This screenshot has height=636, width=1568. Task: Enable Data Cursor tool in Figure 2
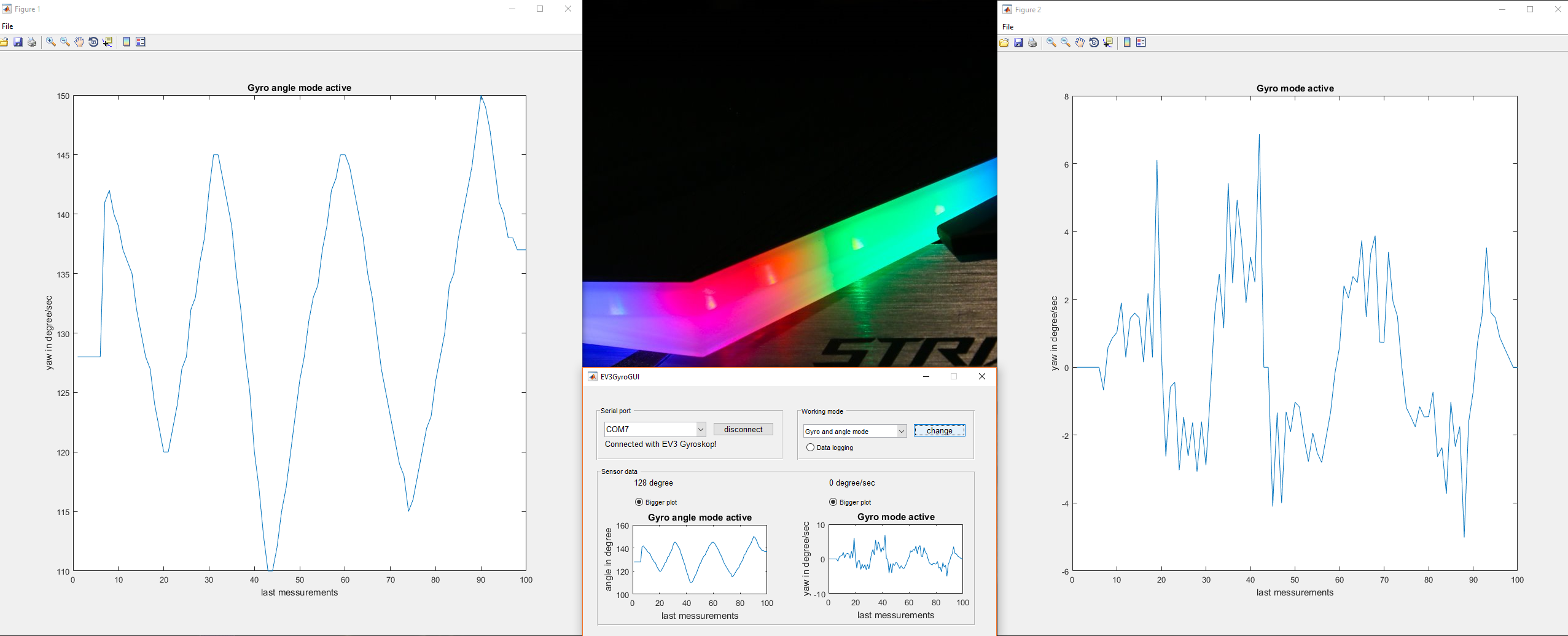[1108, 42]
